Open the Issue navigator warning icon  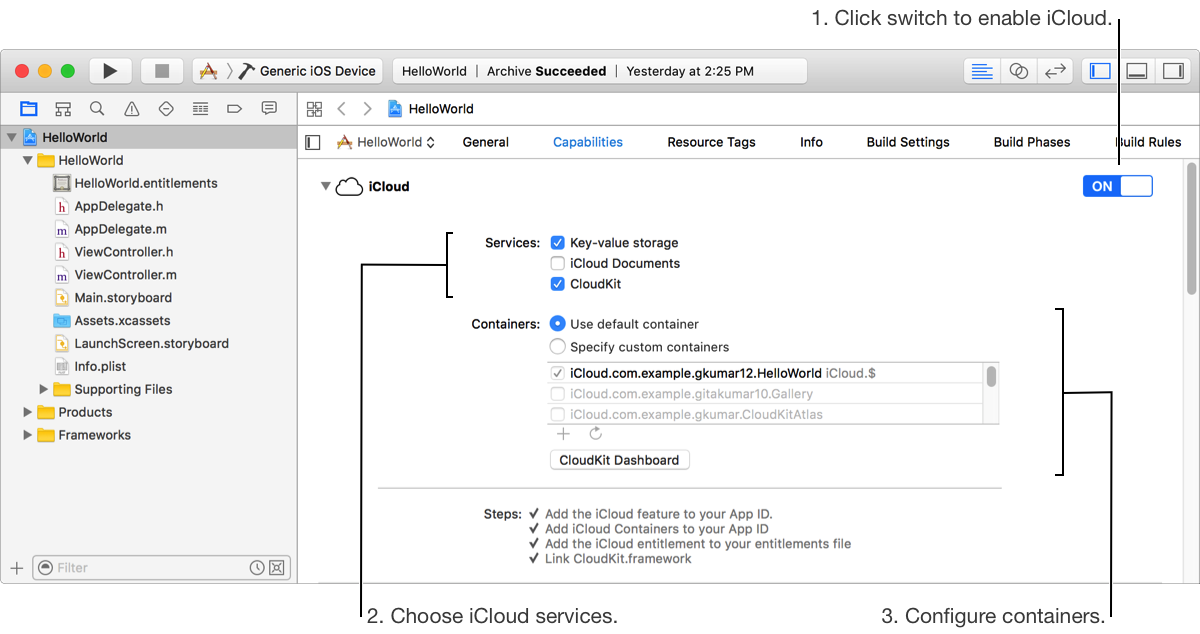click(131, 108)
